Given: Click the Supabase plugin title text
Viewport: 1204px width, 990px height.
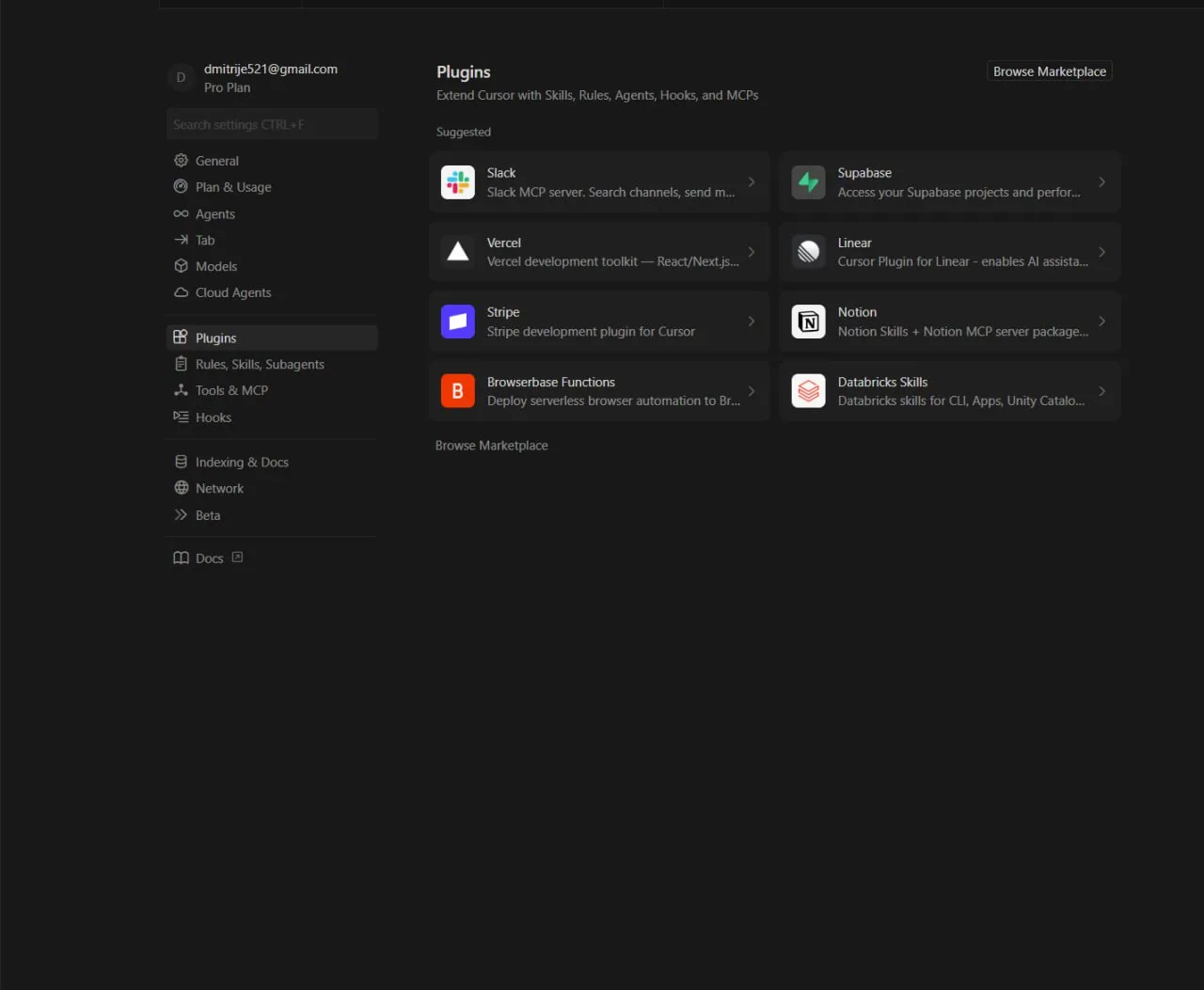Looking at the screenshot, I should 864,173.
